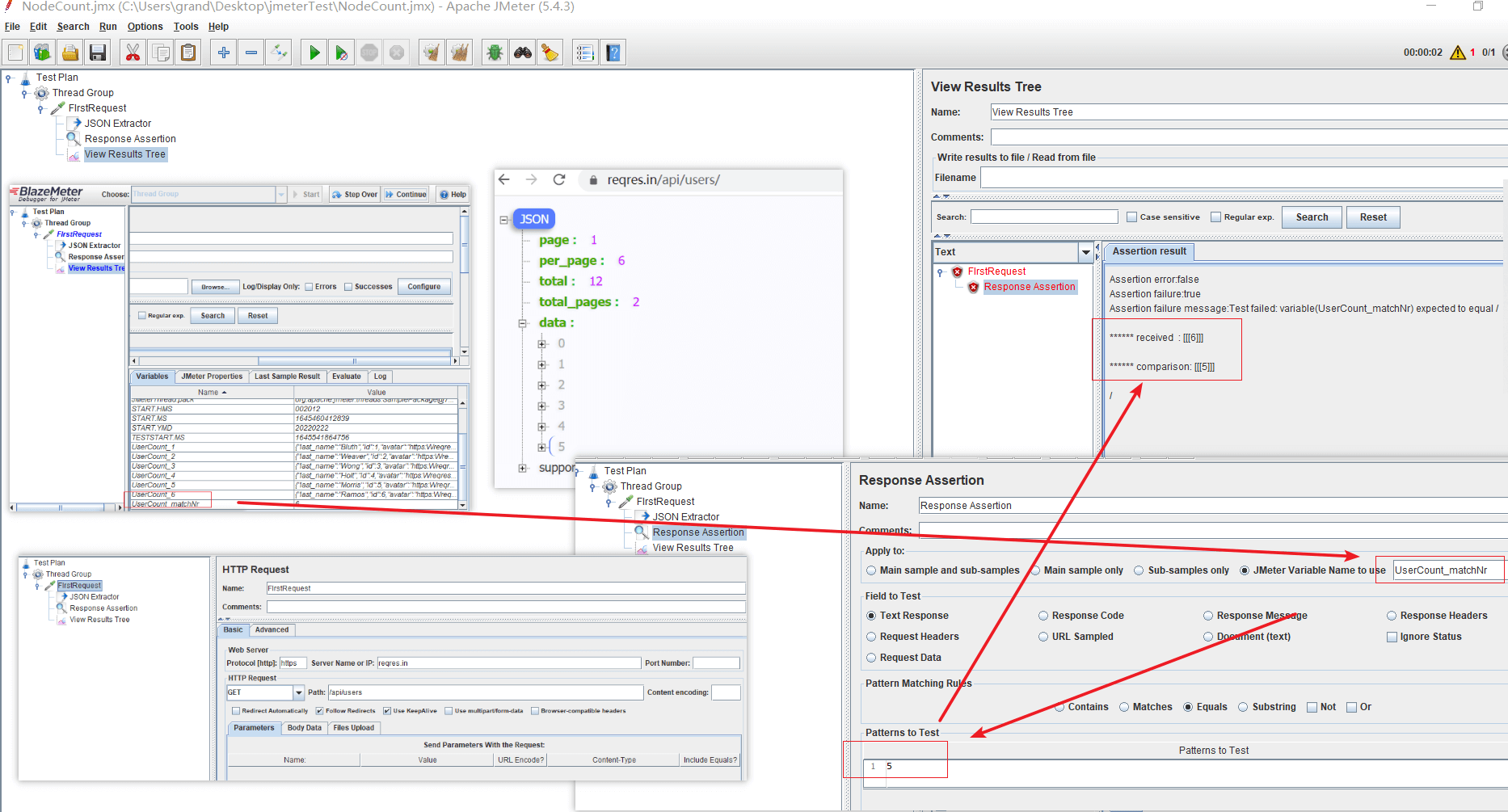Expand the support node in JSON viewer
The height and width of the screenshot is (812, 1508).
(x=523, y=468)
